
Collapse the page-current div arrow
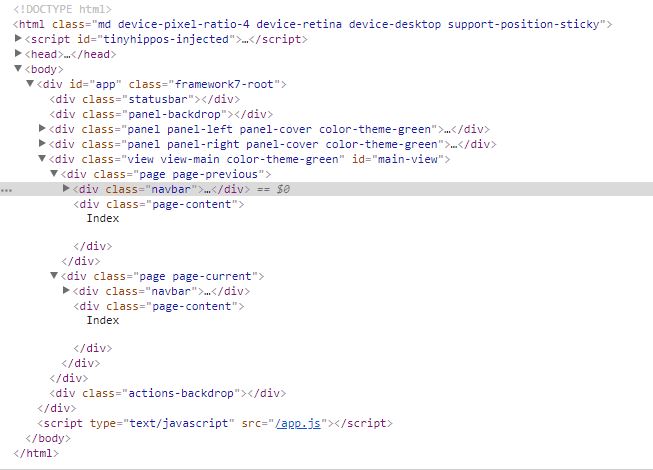54,275
